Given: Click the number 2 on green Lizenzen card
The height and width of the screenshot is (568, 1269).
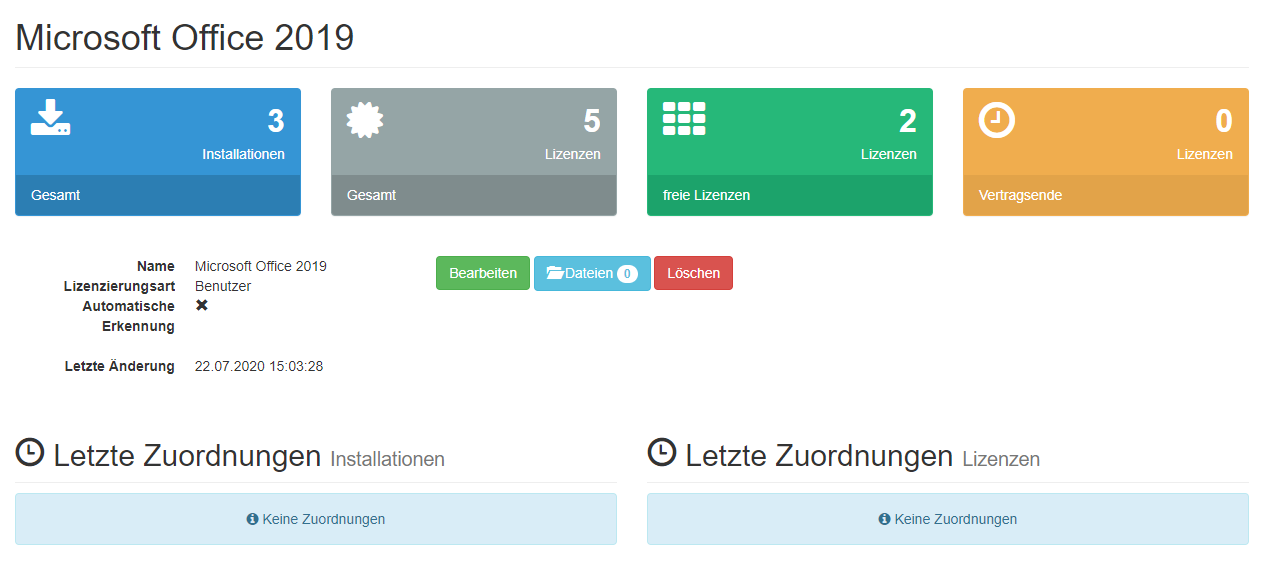Looking at the screenshot, I should pyautogui.click(x=908, y=121).
